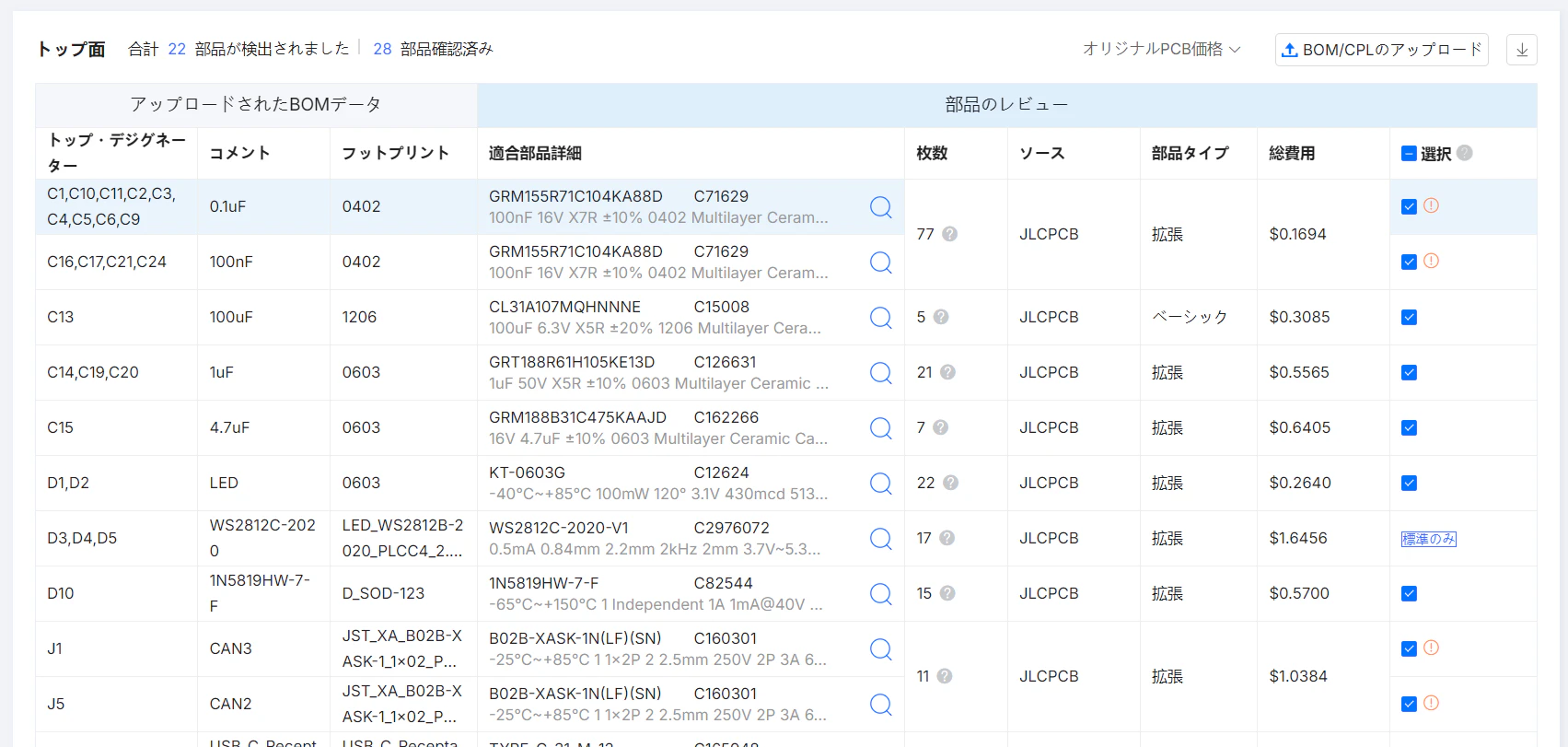Search parts for the C1,C10,C11 0.1uF row
Screen dimensions: 1568x747
pos(881,207)
